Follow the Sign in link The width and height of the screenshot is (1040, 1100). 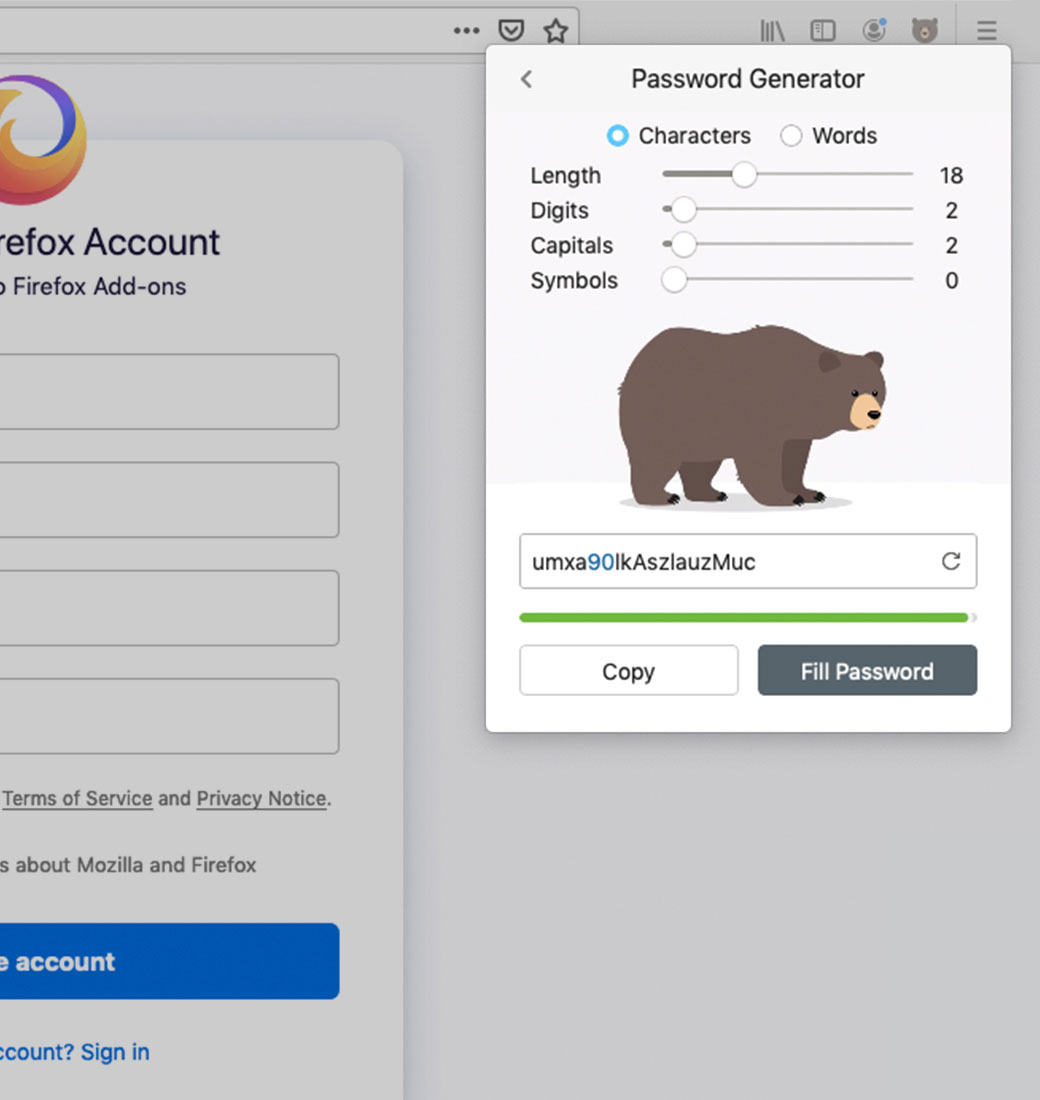(115, 1052)
